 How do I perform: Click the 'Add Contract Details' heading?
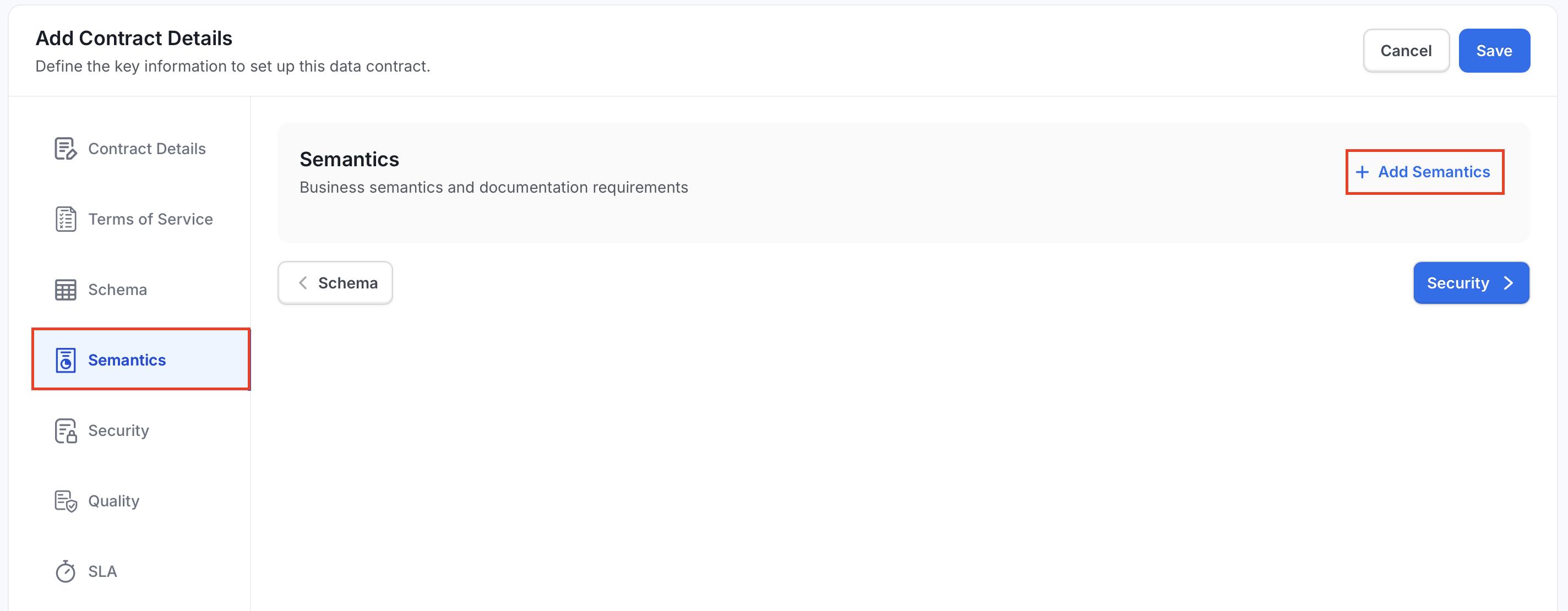pyautogui.click(x=134, y=39)
